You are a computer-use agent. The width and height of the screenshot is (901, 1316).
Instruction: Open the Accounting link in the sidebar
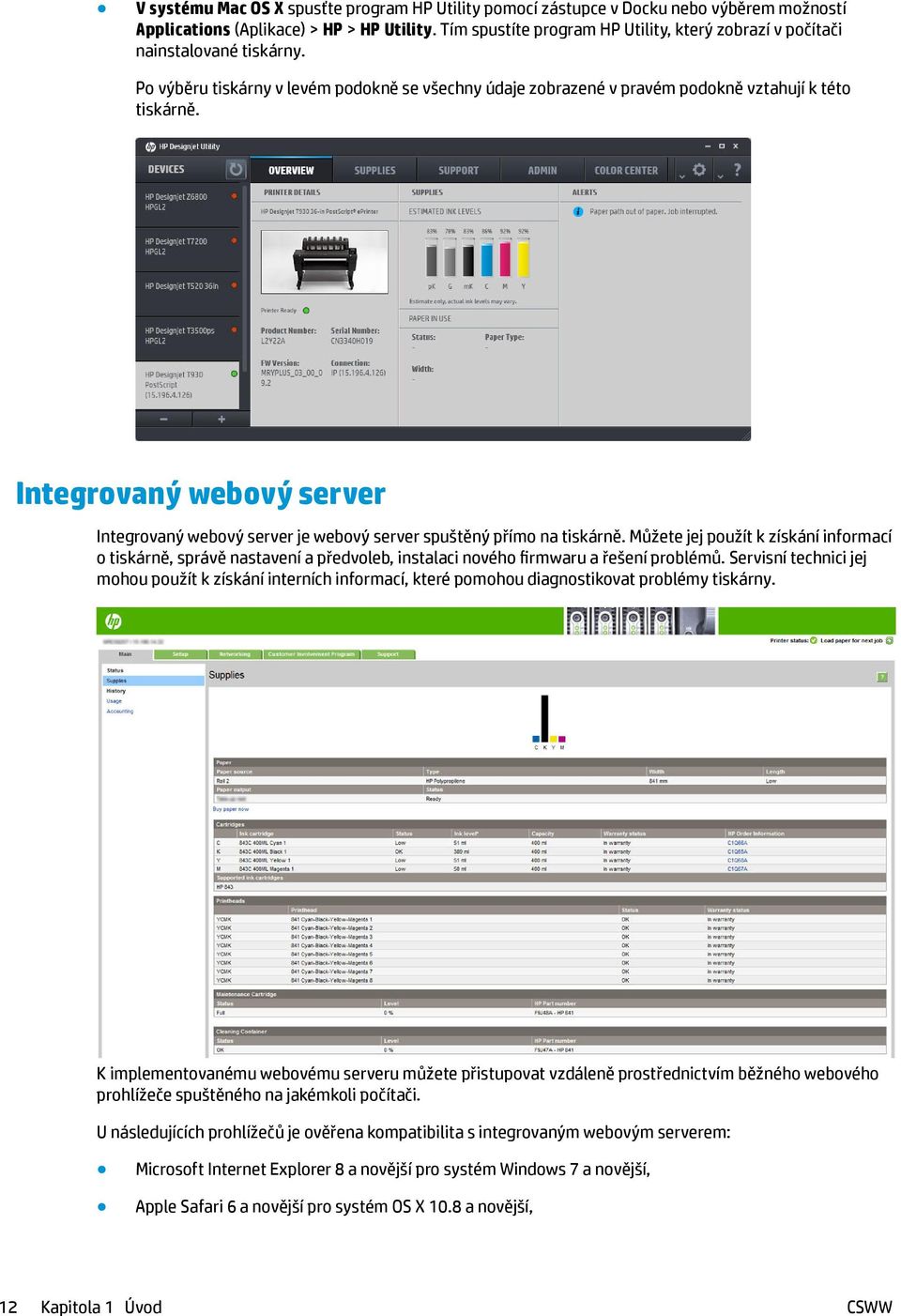click(120, 712)
